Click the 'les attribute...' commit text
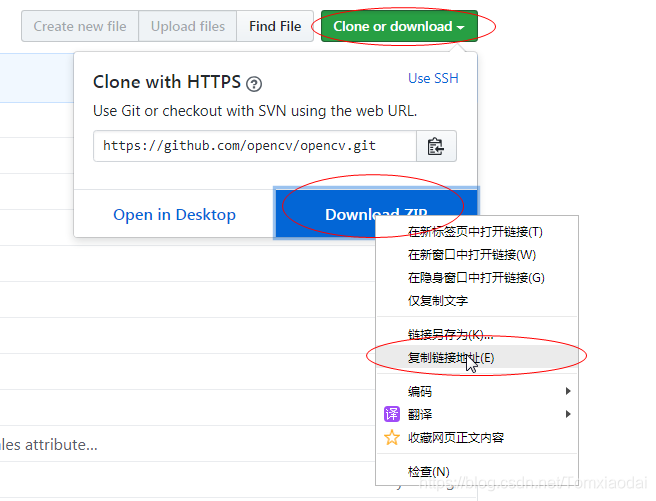 [x=49, y=445]
